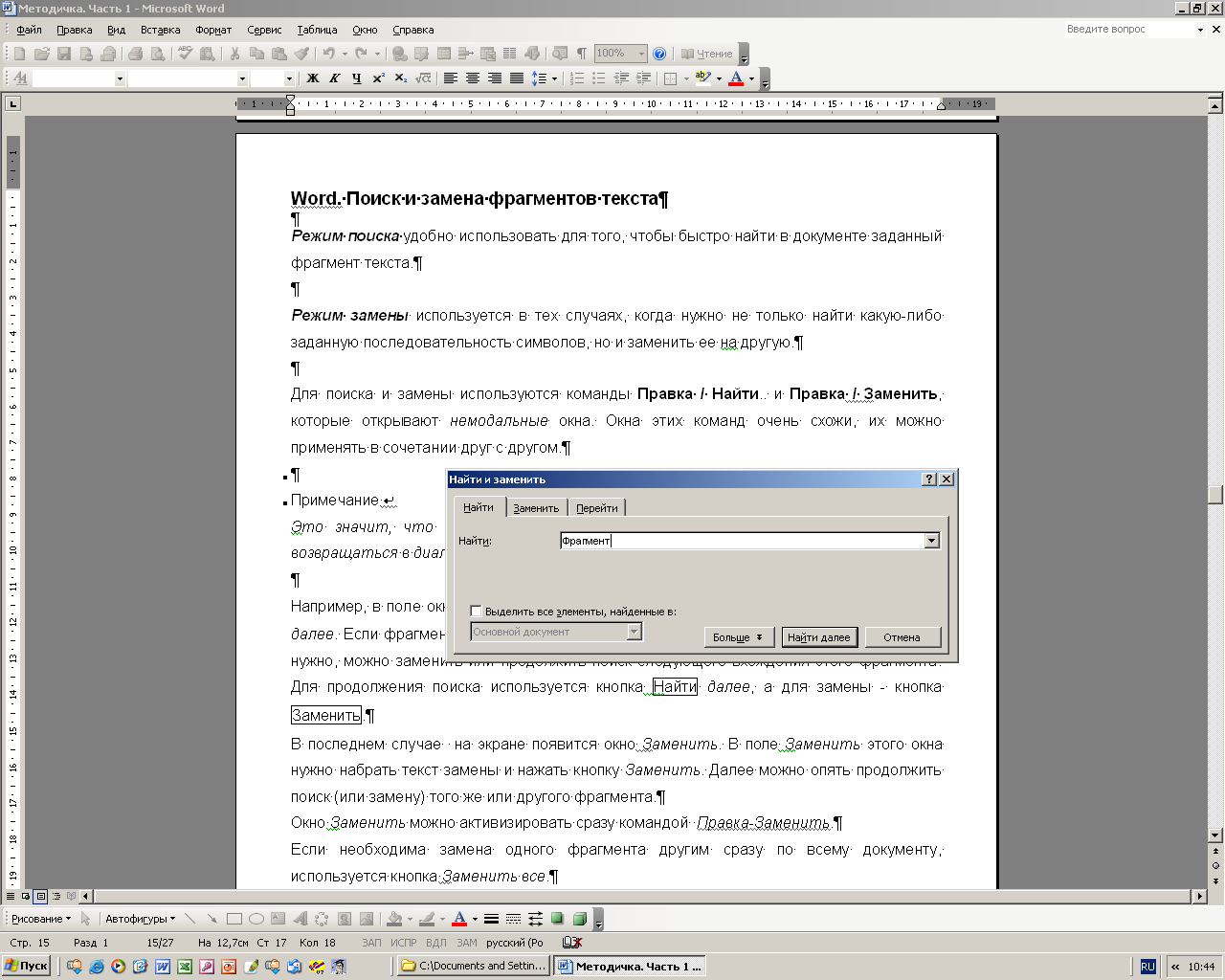Open the Style combo box dropdown
The height and width of the screenshot is (980, 1225).
[x=120, y=78]
